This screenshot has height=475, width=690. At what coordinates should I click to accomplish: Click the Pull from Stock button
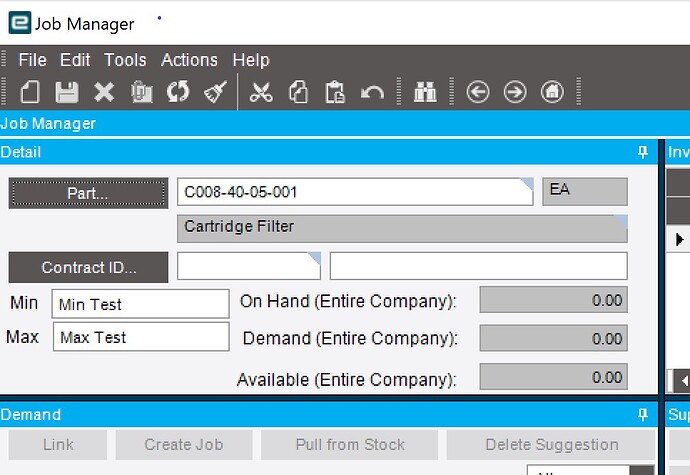pyautogui.click(x=350, y=445)
